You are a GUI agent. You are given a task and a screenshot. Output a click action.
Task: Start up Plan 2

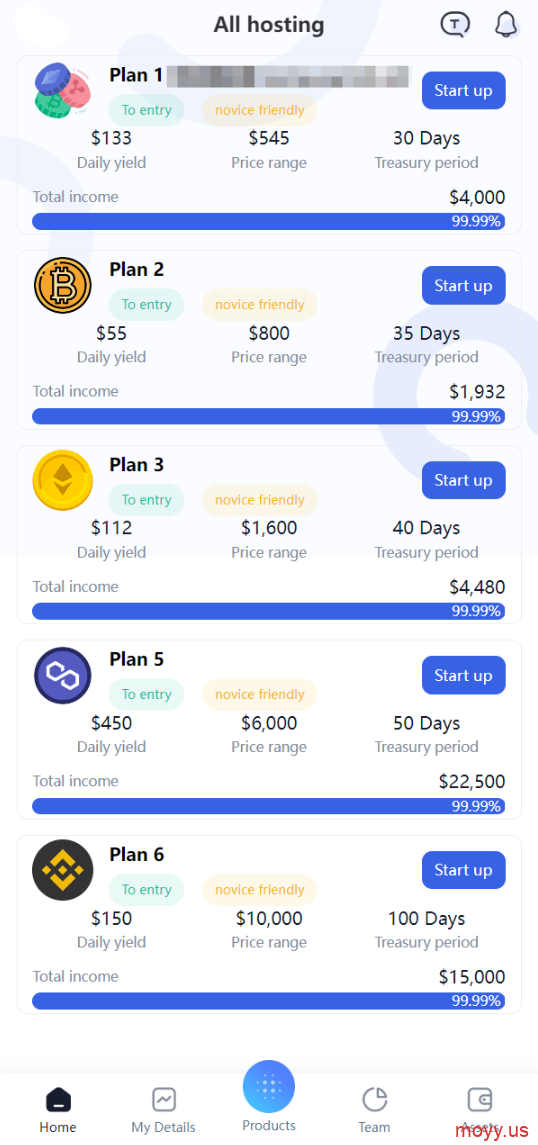[x=464, y=286]
